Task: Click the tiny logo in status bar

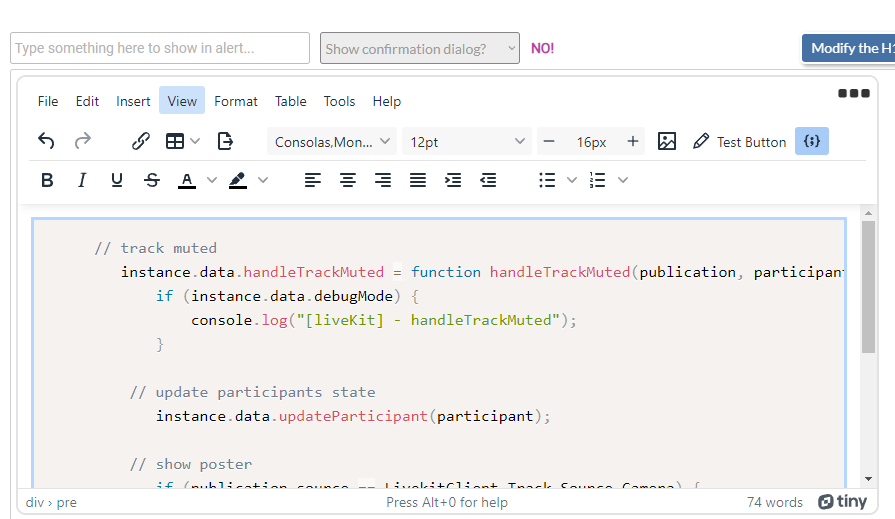Action: click(842, 502)
